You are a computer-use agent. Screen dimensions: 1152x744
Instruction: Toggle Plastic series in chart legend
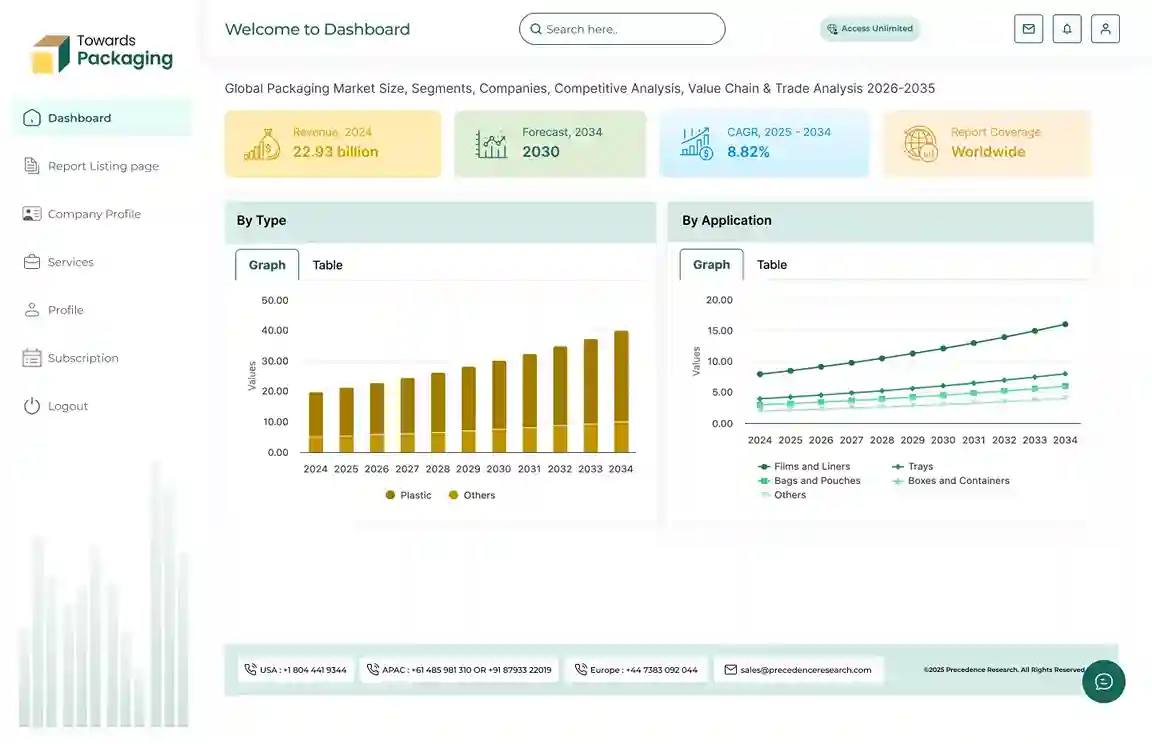[x=409, y=495]
